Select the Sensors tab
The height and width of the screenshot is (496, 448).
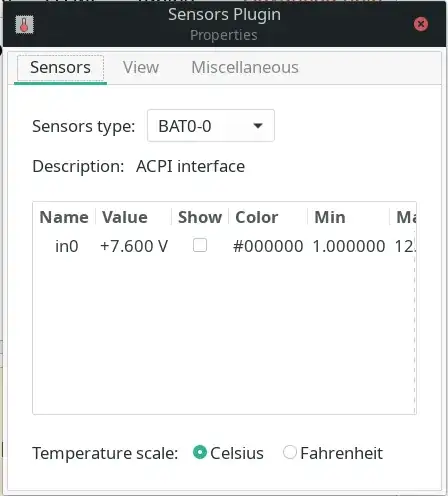tap(60, 68)
